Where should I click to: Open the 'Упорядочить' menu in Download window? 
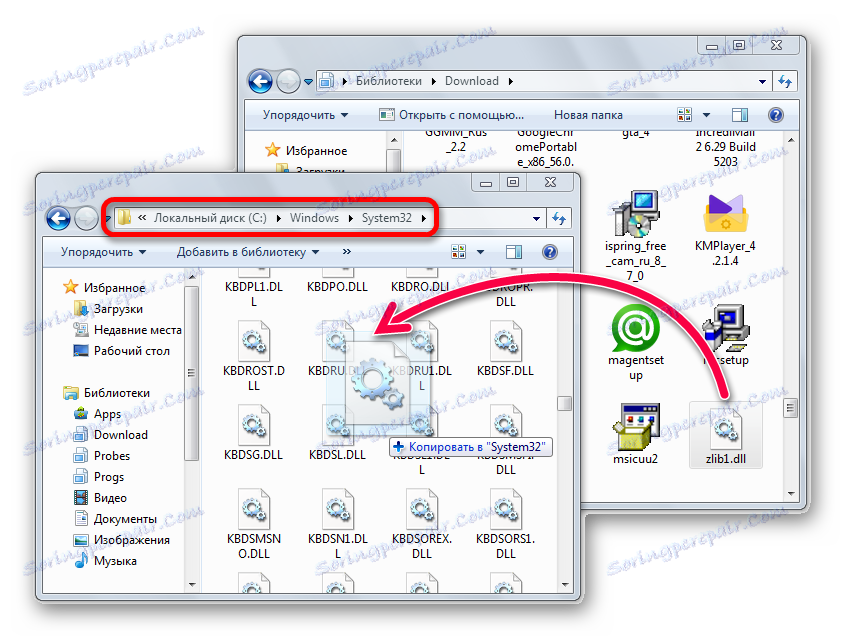pos(300,114)
